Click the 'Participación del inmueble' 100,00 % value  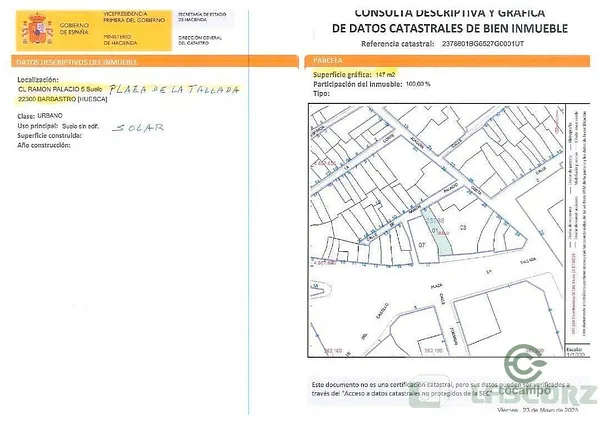click(x=415, y=84)
